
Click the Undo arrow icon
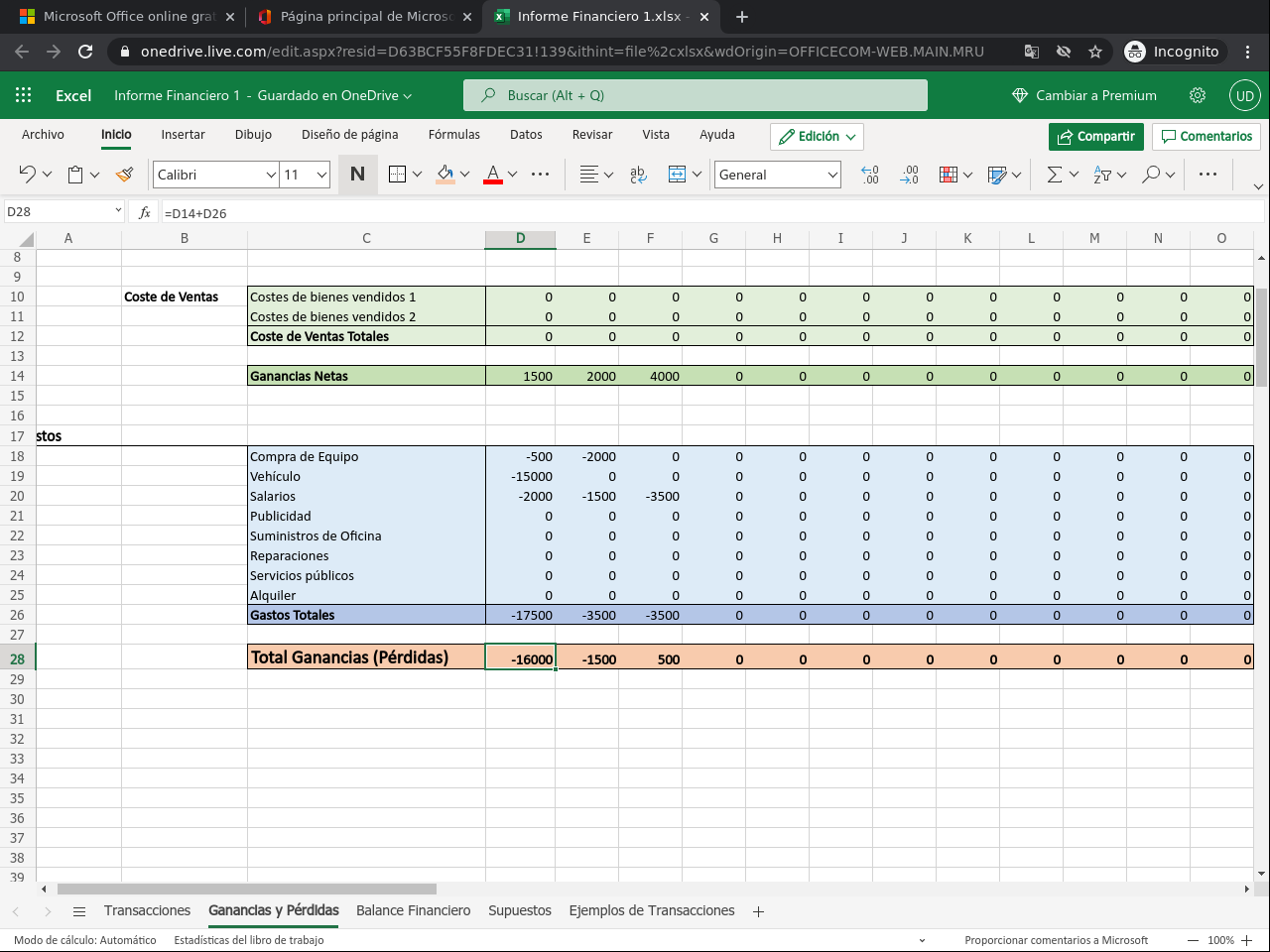click(27, 175)
